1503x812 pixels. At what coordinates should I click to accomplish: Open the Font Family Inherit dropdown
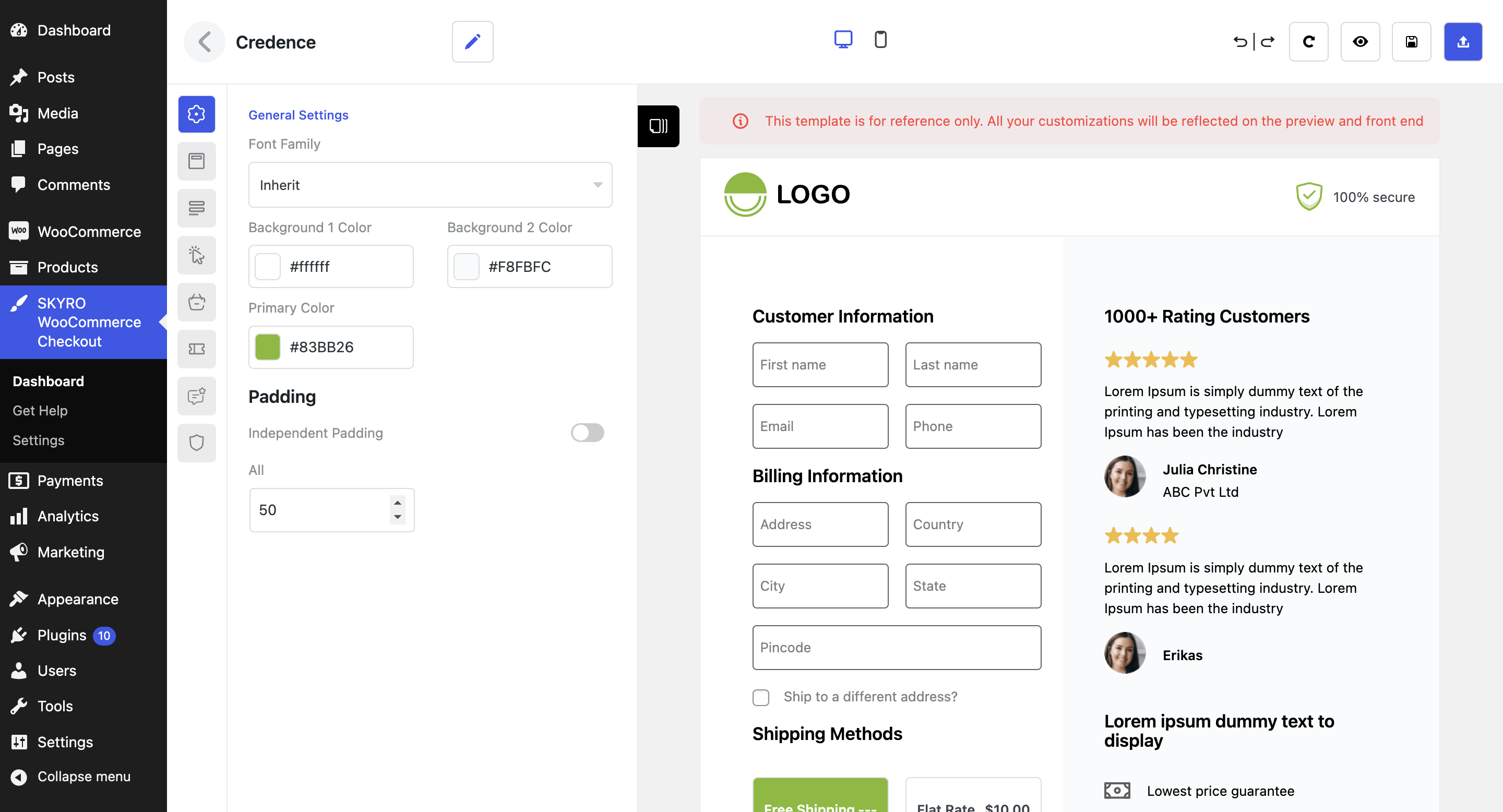tap(430, 185)
